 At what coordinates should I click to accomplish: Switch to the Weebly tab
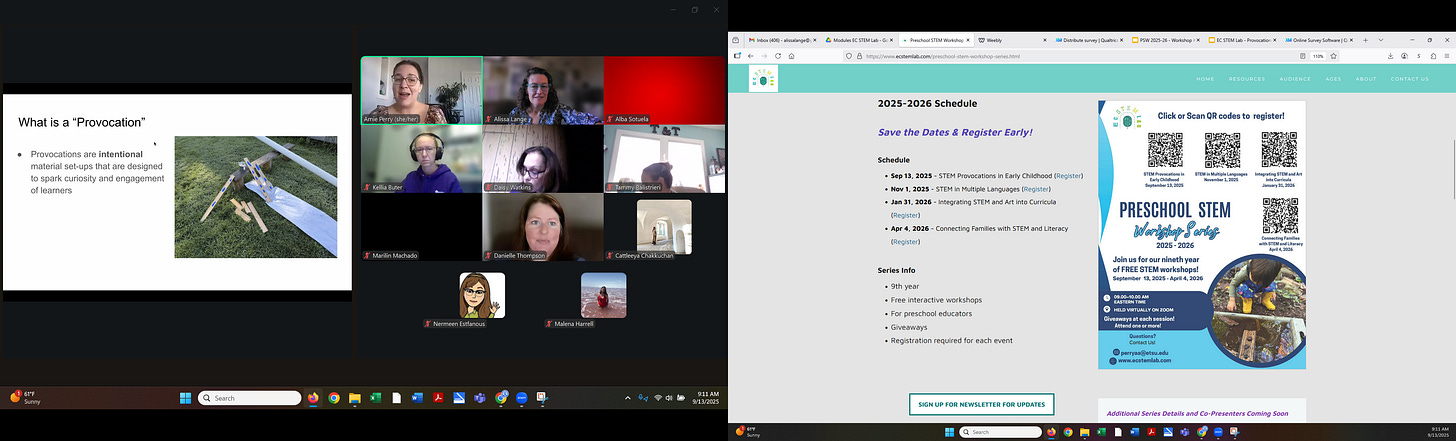click(x=1011, y=40)
